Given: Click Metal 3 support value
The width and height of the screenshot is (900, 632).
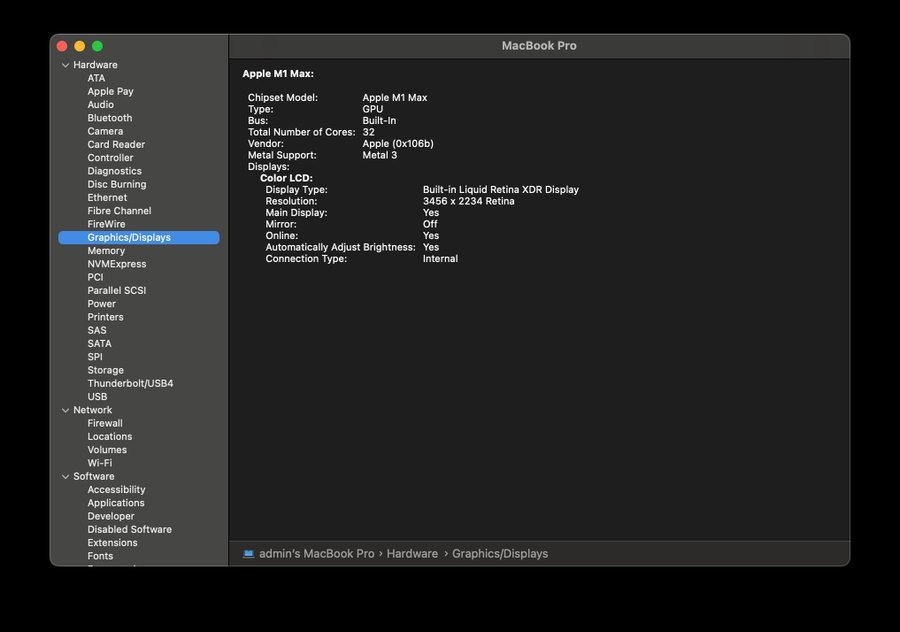Looking at the screenshot, I should coord(379,155).
